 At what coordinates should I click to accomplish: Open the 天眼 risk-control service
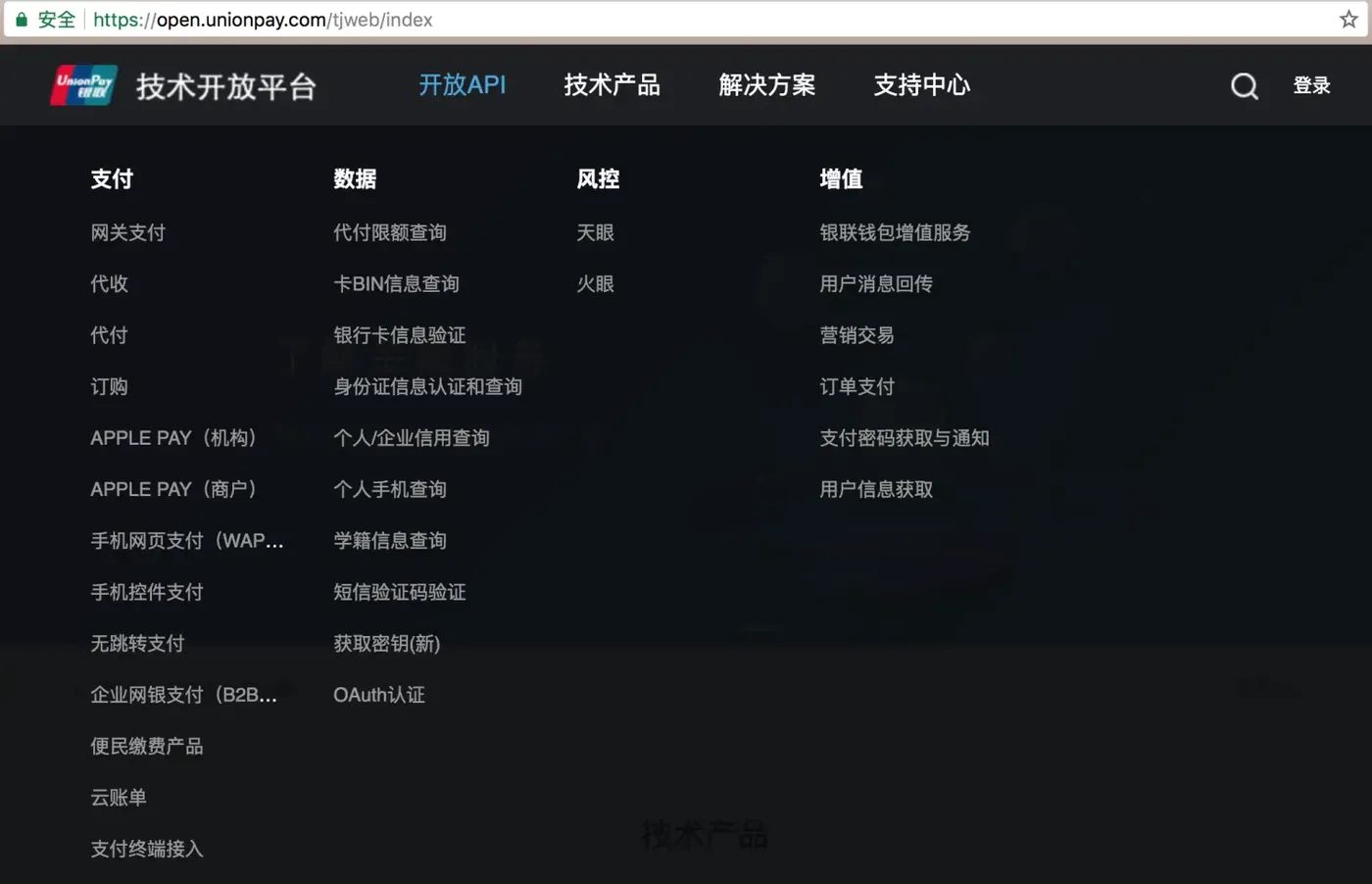coord(595,232)
